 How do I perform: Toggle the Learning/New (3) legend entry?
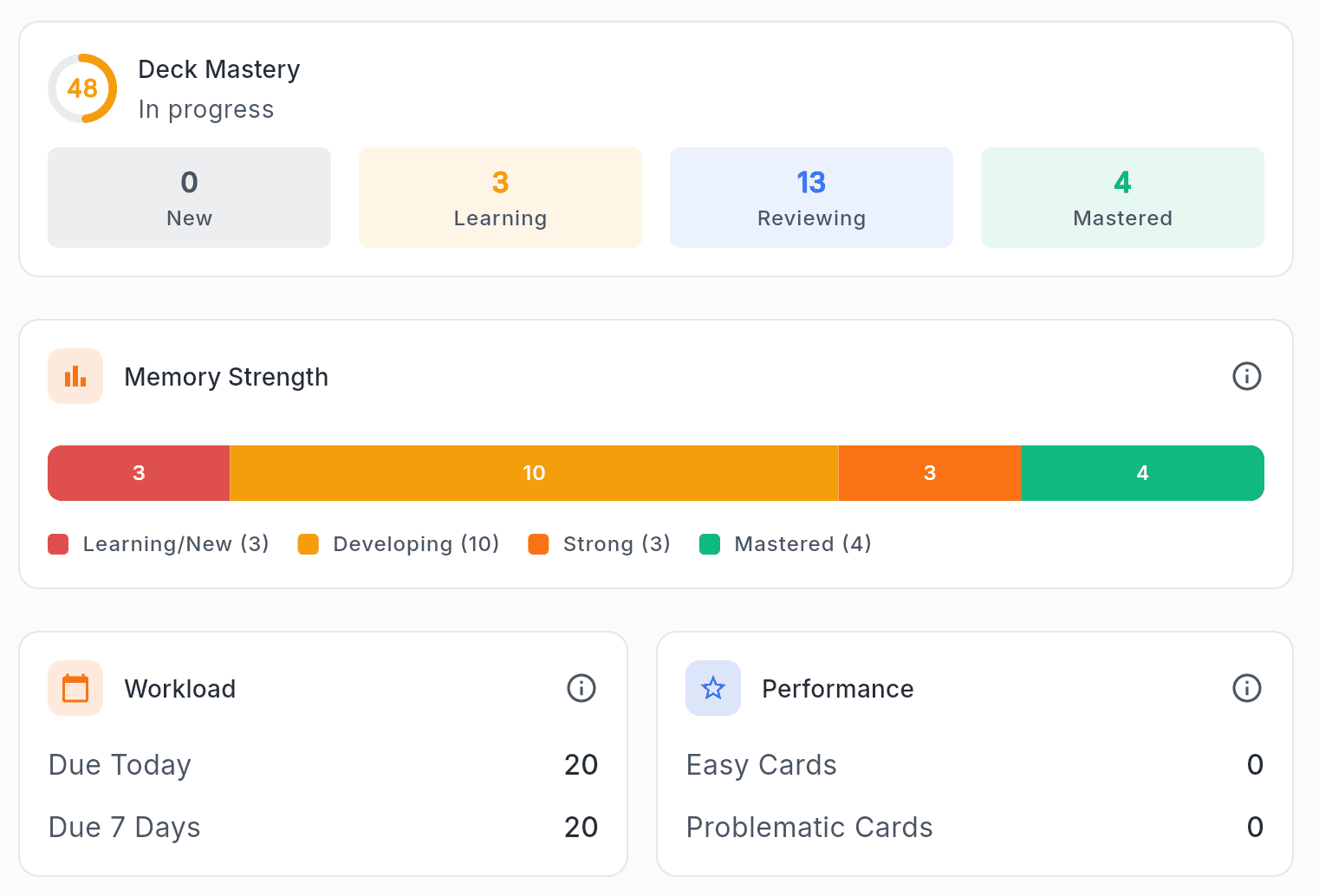pyautogui.click(x=159, y=543)
